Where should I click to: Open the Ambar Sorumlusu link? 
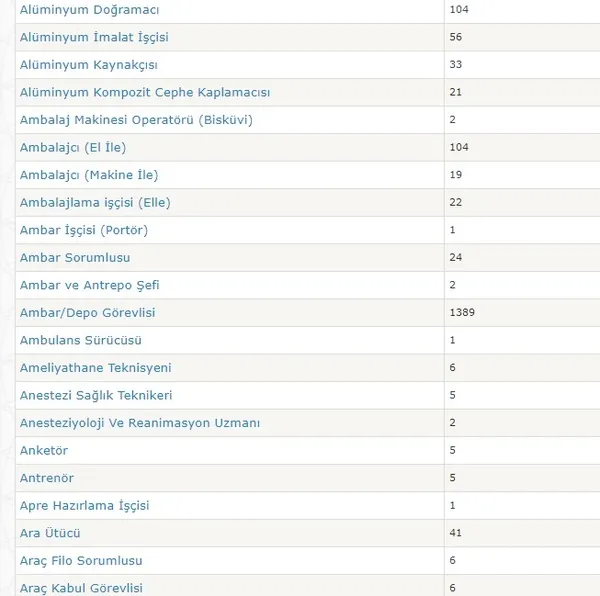(x=75, y=257)
